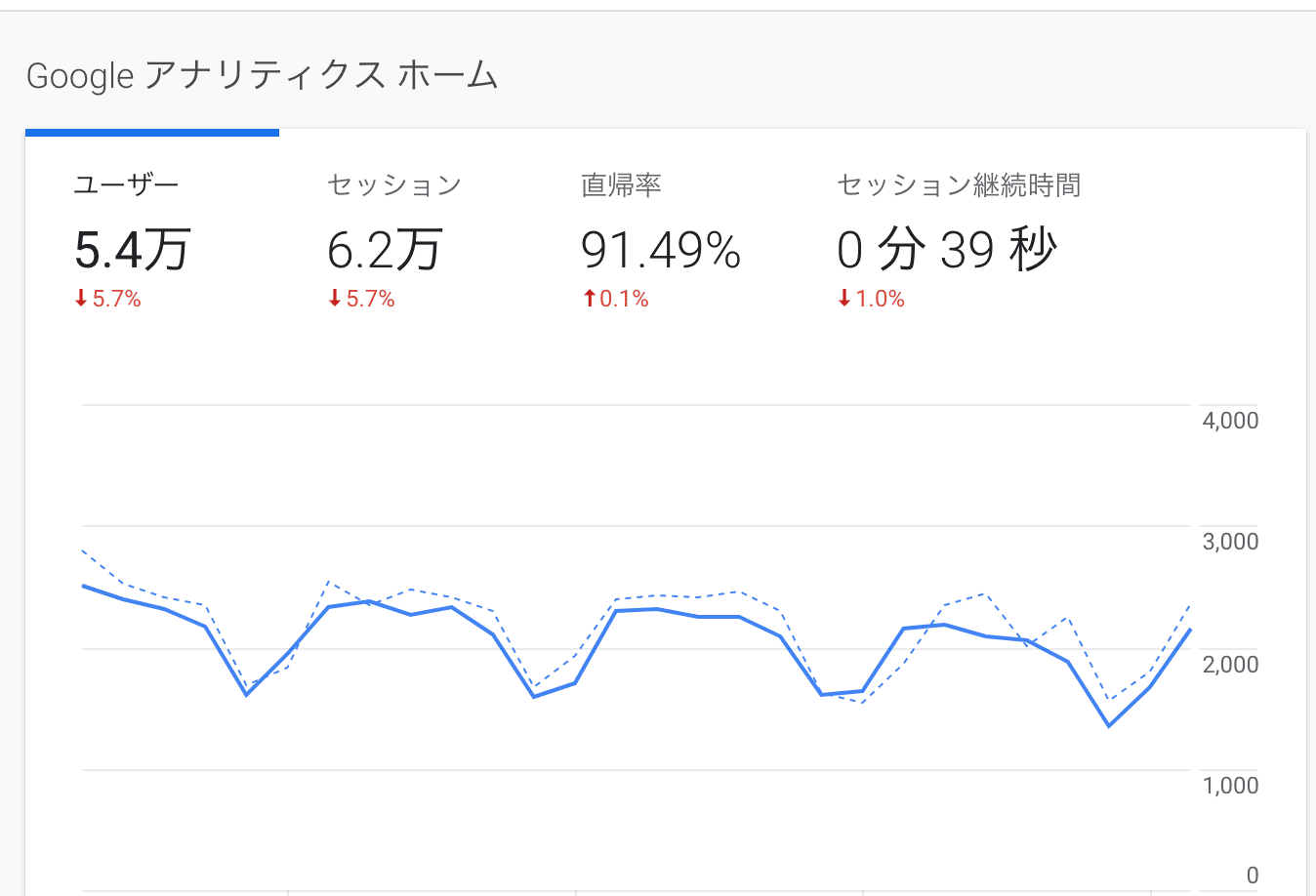
Task: Click the 4,000 y-axis label
Action: (1230, 421)
